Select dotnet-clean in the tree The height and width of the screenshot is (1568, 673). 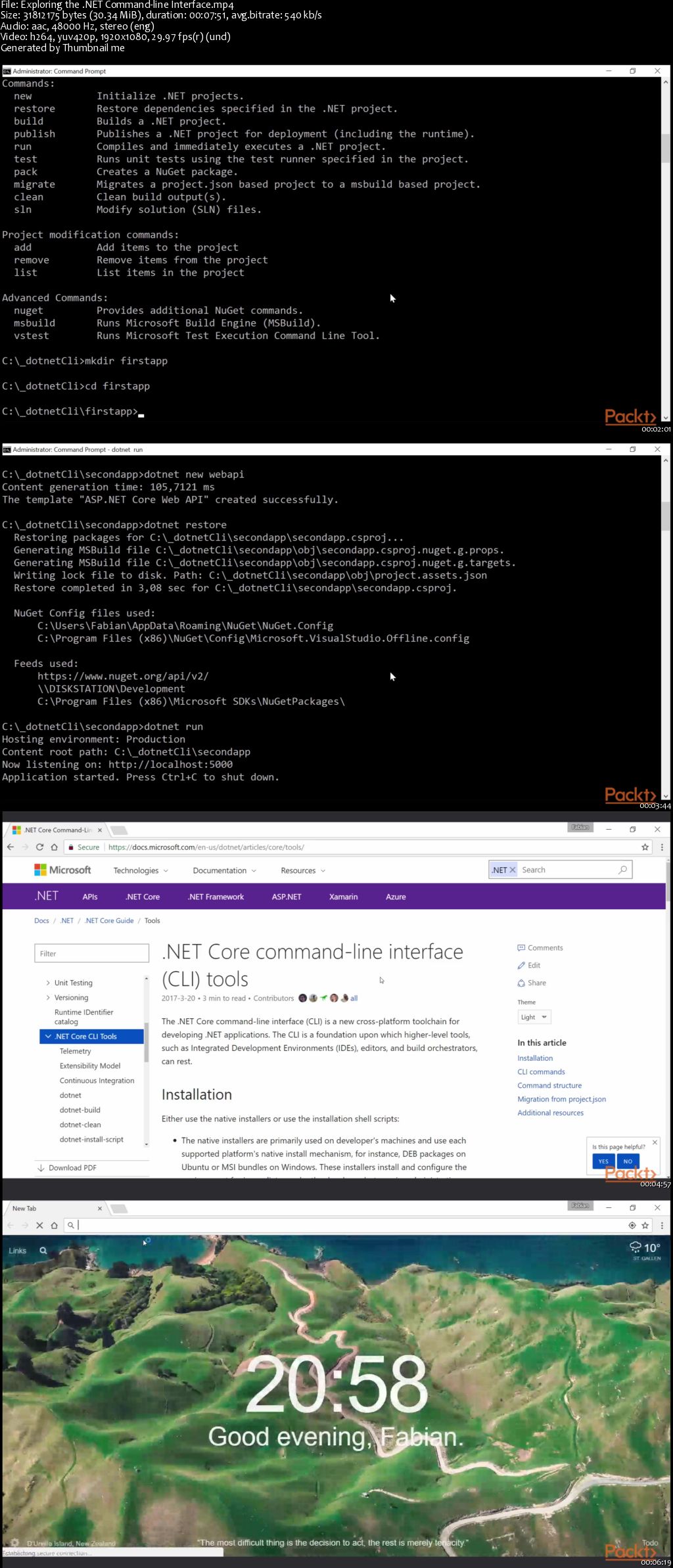[80, 1125]
